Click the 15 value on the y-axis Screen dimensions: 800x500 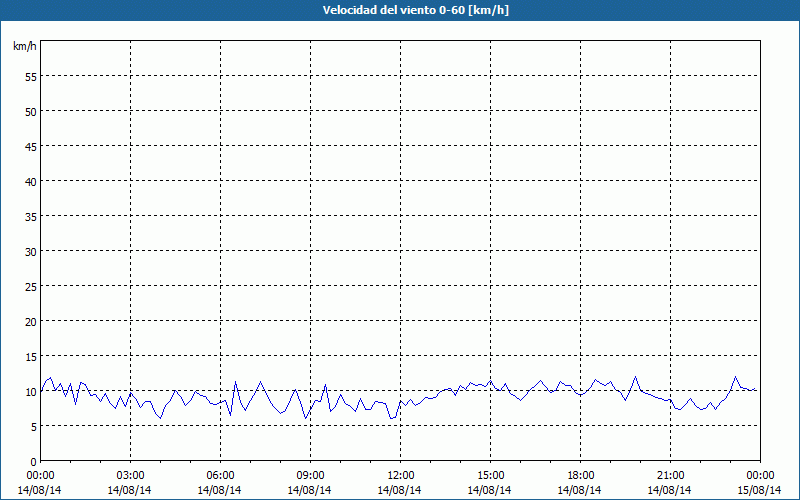pos(31,357)
